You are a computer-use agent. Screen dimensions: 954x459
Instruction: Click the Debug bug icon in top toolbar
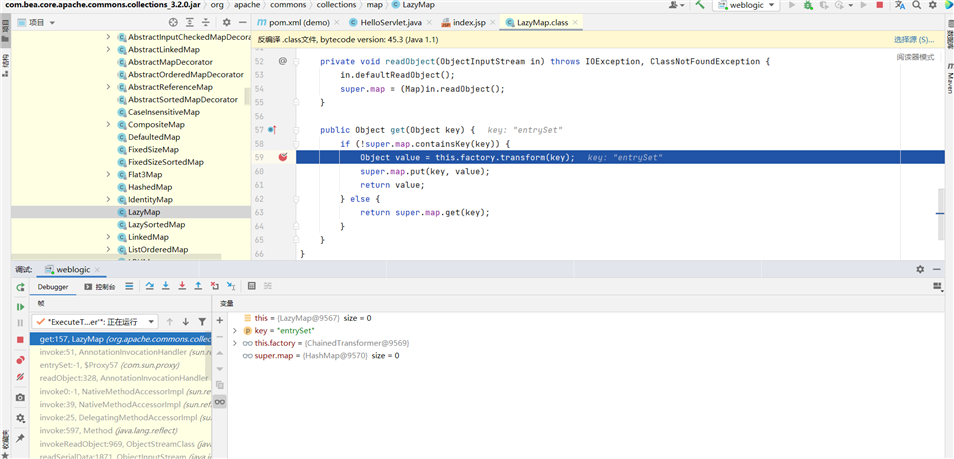807,6
